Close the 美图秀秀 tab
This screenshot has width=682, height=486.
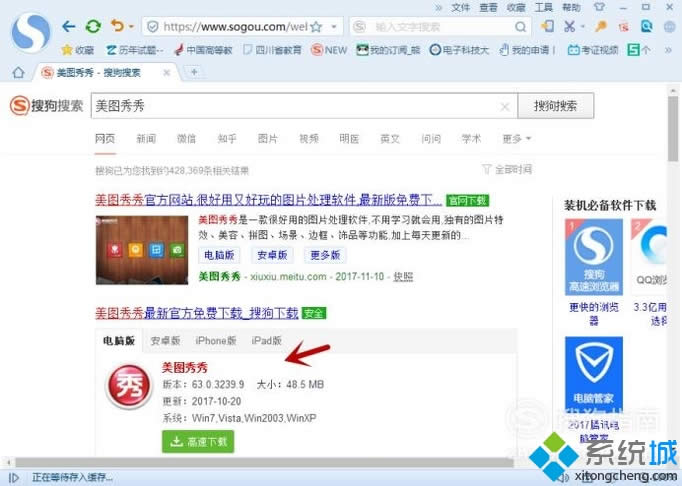167,73
